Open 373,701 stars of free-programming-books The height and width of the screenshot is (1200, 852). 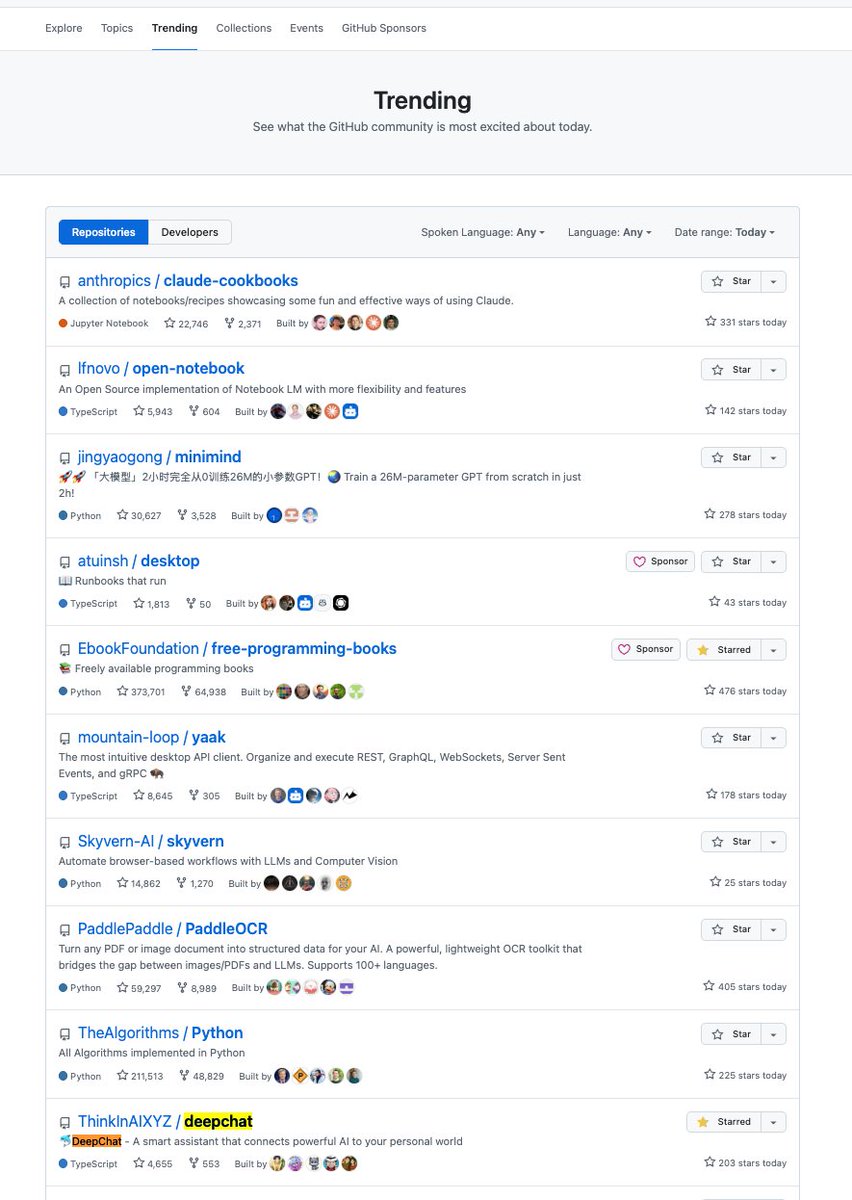coord(141,691)
